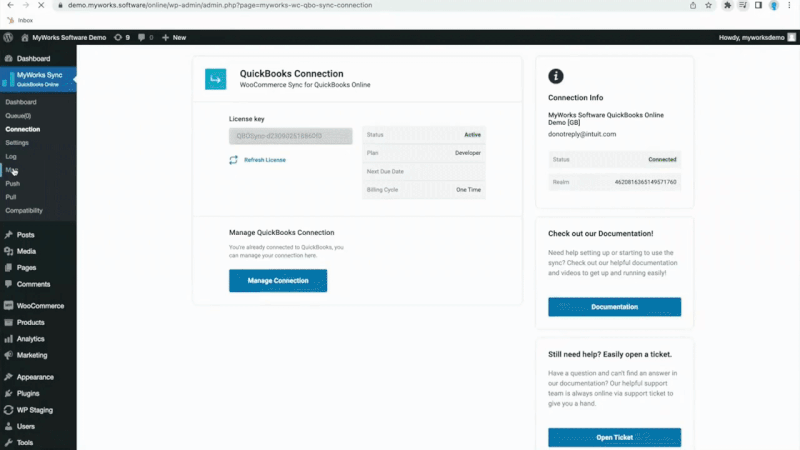Click the Connected status value
Viewport: 800px width, 450px height.
tap(662, 159)
